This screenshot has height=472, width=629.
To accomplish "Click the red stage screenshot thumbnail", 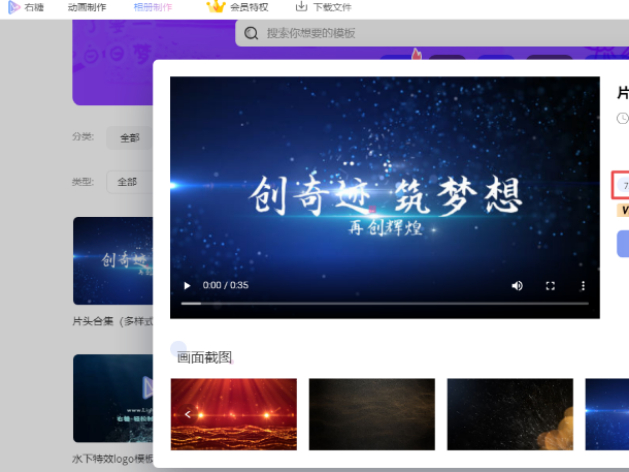I will tap(234, 414).
